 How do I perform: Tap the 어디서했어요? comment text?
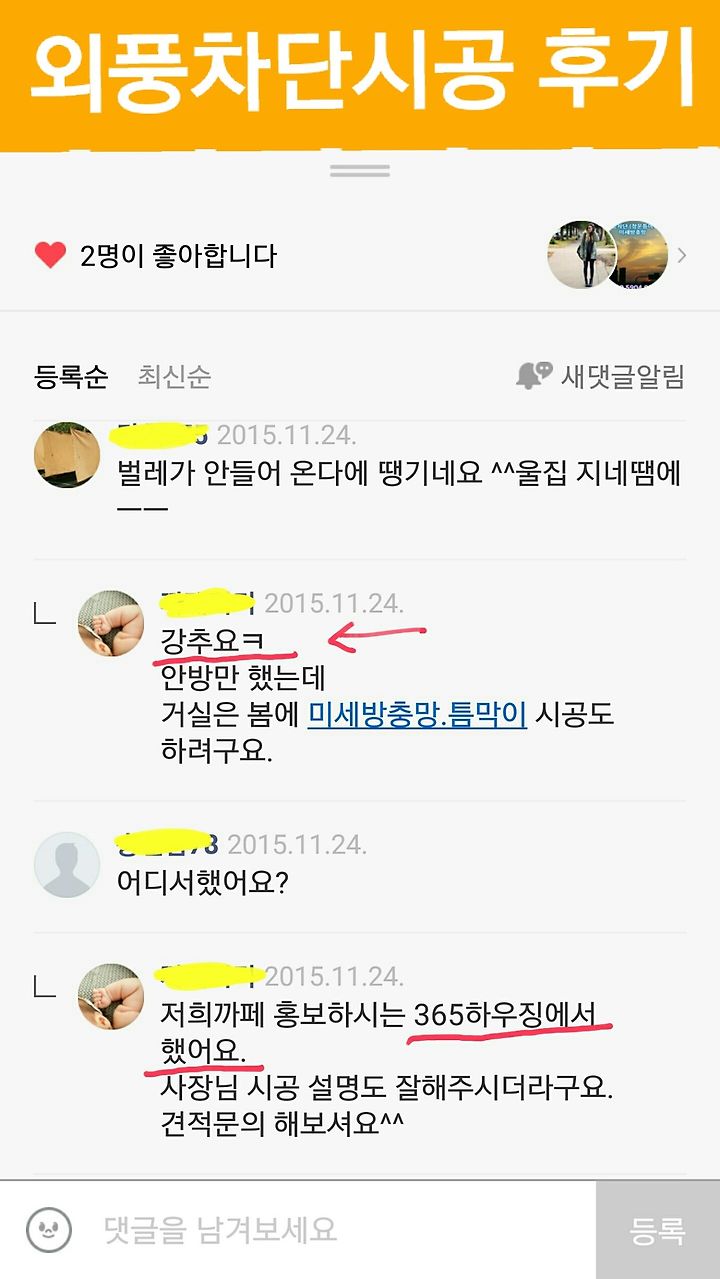[202, 884]
